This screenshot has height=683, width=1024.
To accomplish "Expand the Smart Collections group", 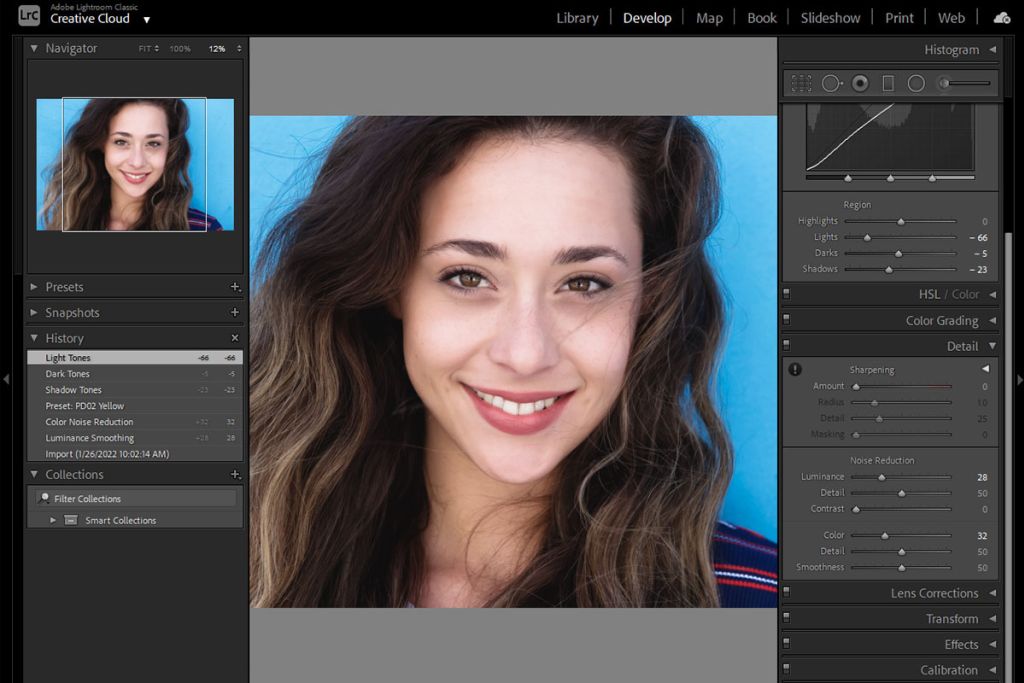I will click(x=53, y=520).
